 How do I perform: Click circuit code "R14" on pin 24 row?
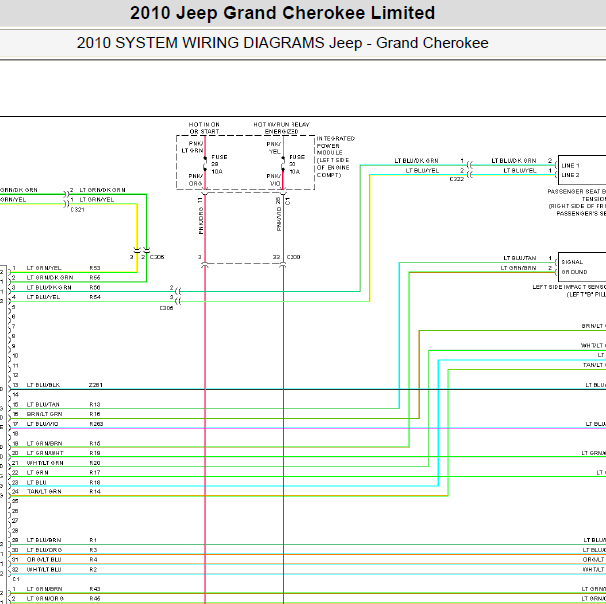(x=95, y=492)
